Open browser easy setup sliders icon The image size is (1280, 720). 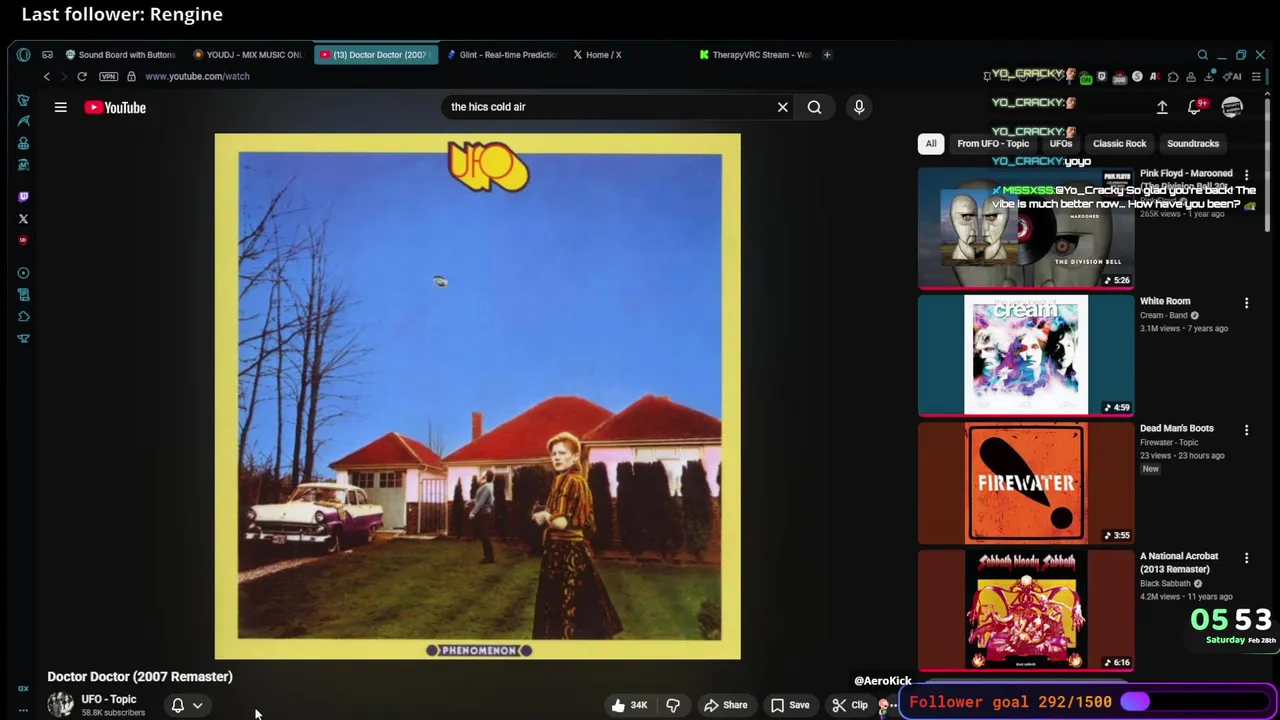point(1256,77)
